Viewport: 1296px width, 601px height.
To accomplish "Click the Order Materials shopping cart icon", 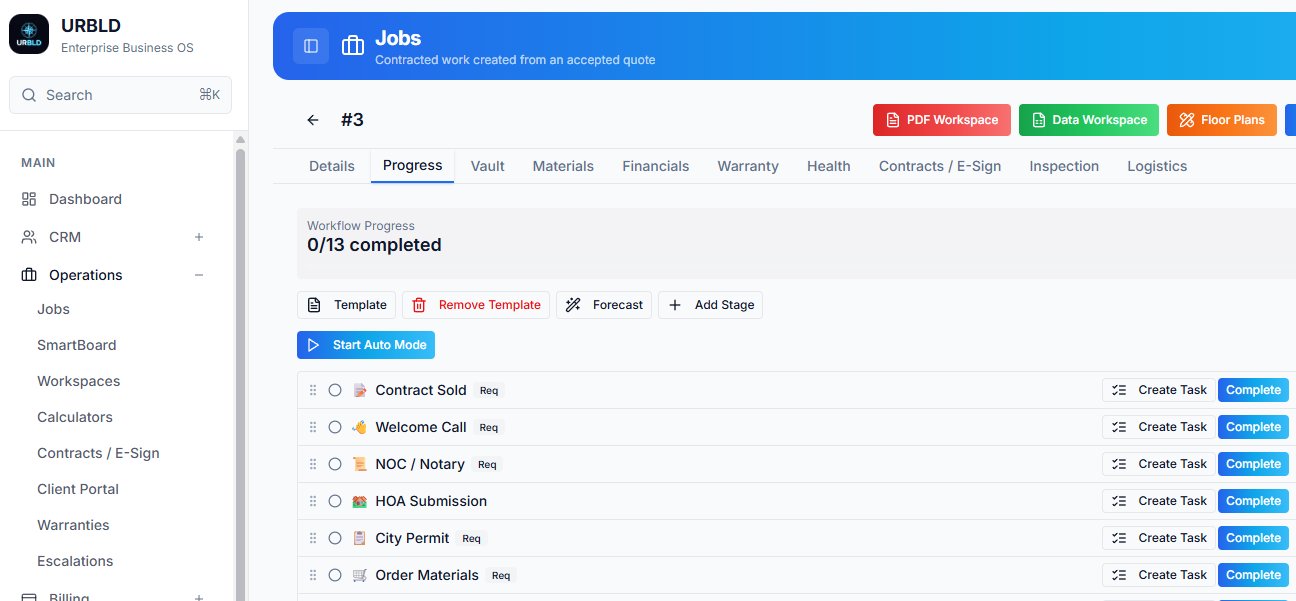I will (x=360, y=575).
